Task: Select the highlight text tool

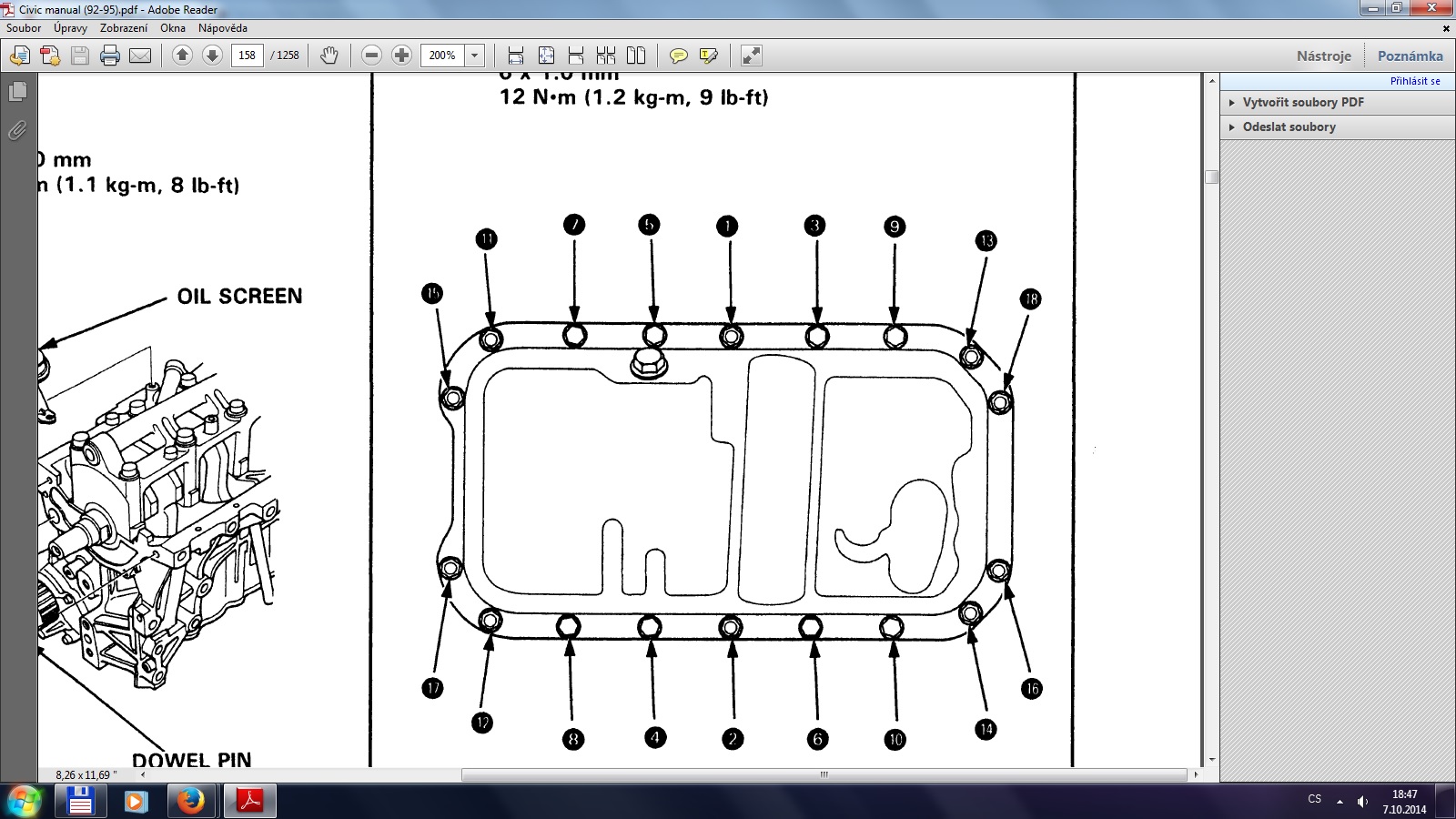Action: click(x=708, y=56)
